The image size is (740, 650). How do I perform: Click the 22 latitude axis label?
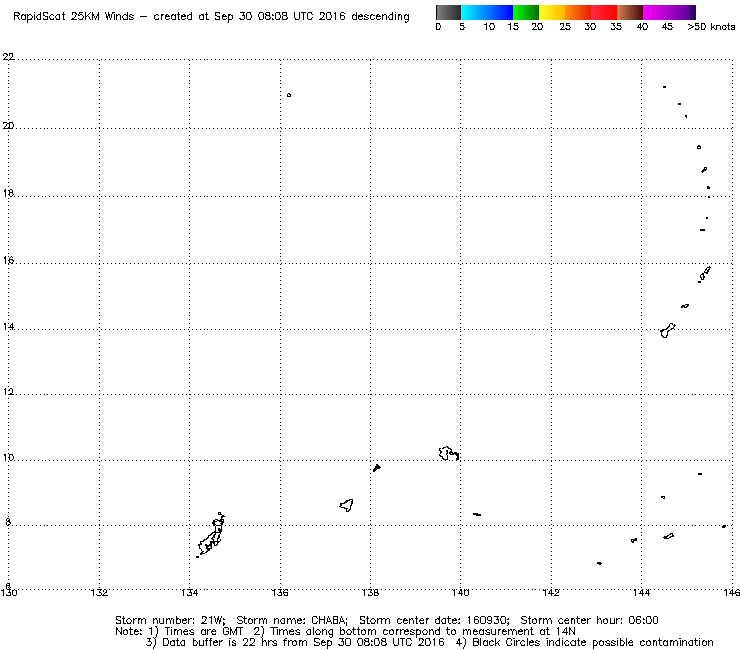[x=8, y=57]
